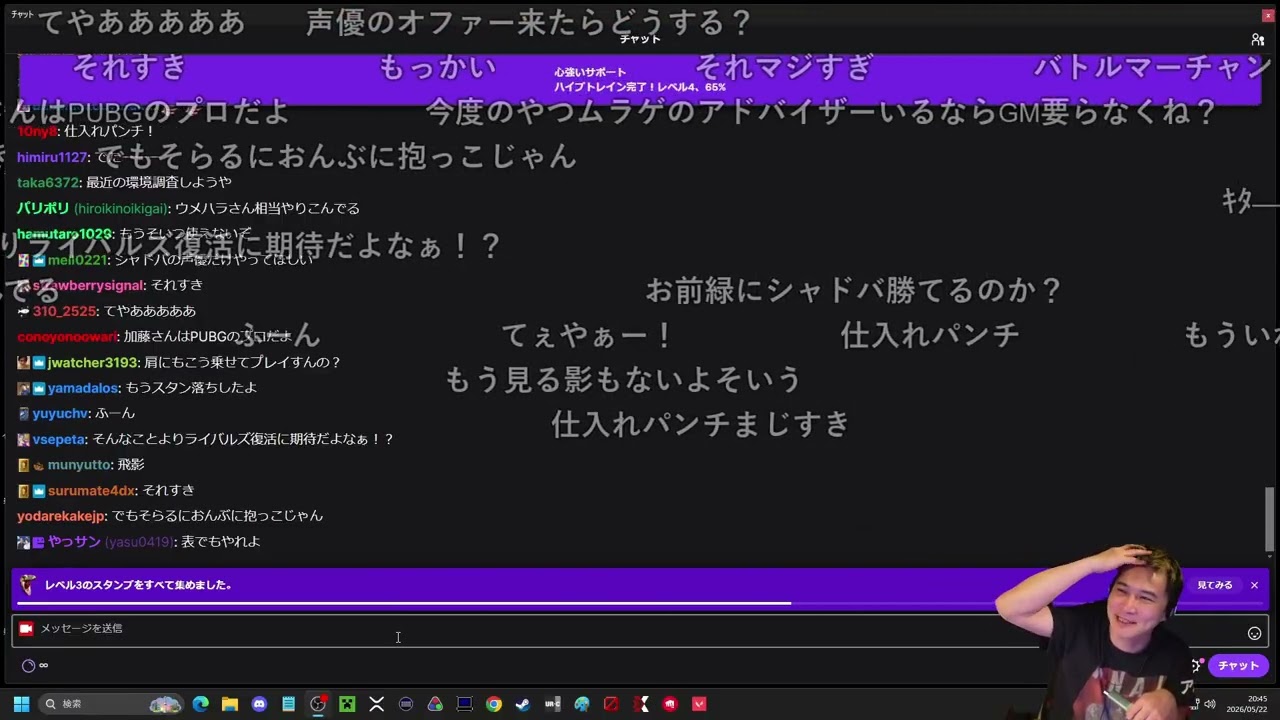Open the chat users list icon

click(1257, 40)
